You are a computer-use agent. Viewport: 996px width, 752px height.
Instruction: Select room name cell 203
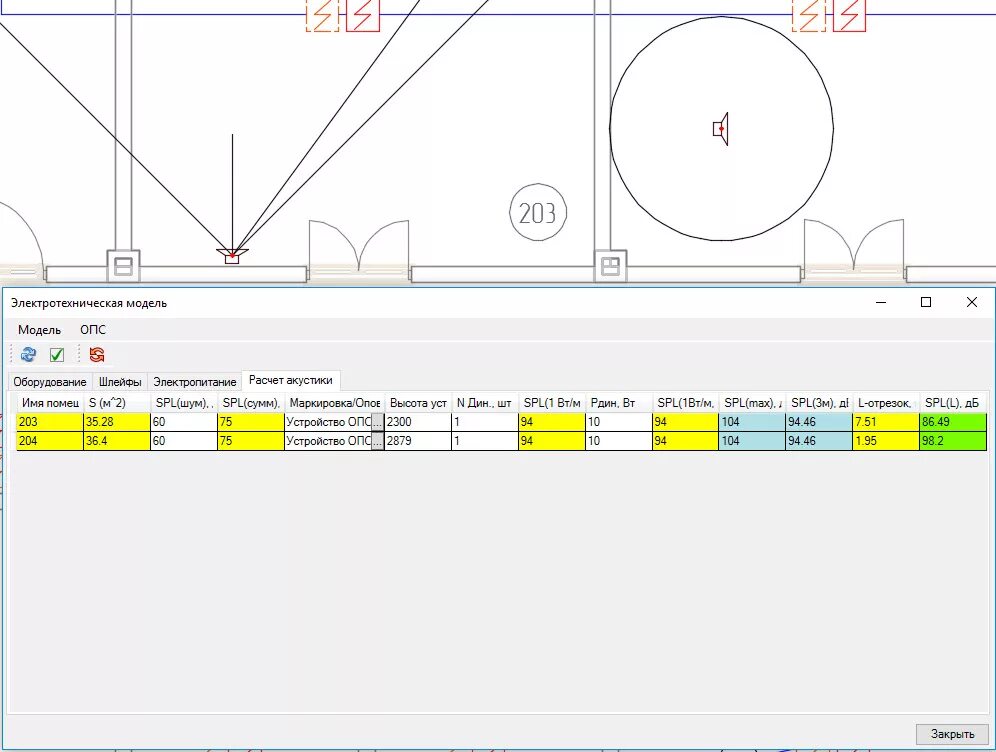(x=50, y=422)
